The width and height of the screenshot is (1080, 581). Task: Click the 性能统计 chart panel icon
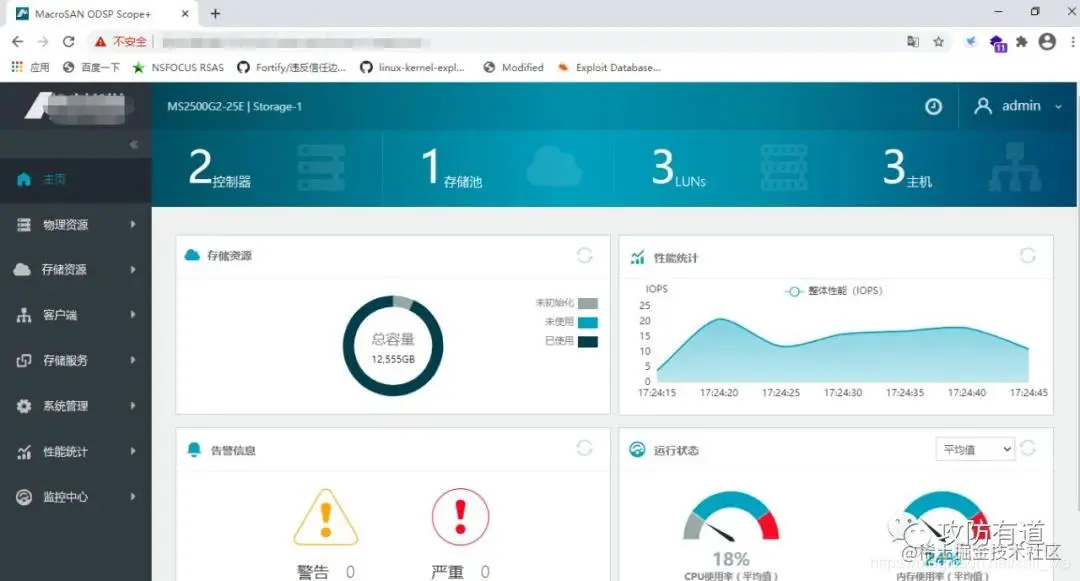click(637, 257)
